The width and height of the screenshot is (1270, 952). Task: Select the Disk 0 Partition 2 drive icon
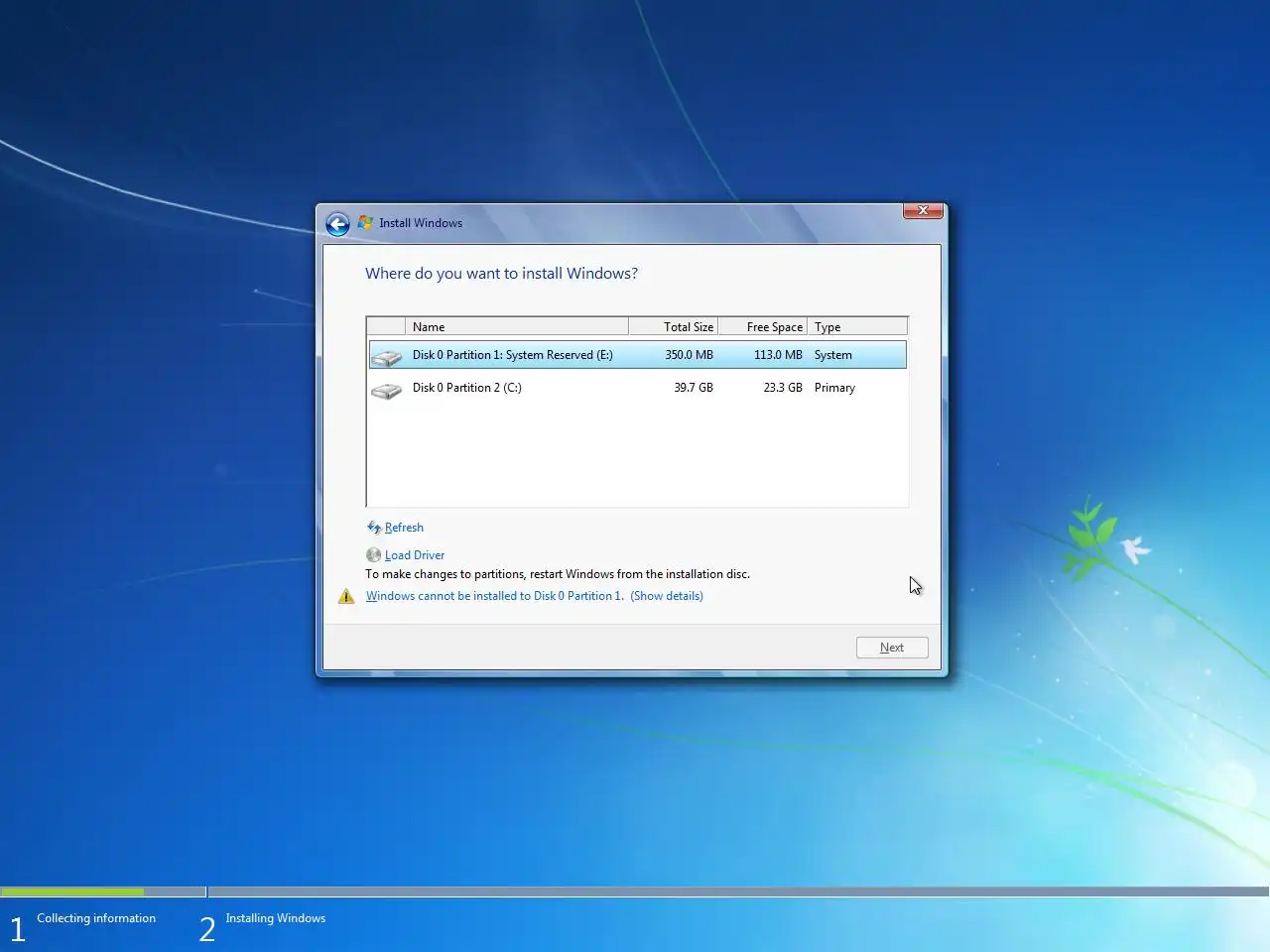386,391
